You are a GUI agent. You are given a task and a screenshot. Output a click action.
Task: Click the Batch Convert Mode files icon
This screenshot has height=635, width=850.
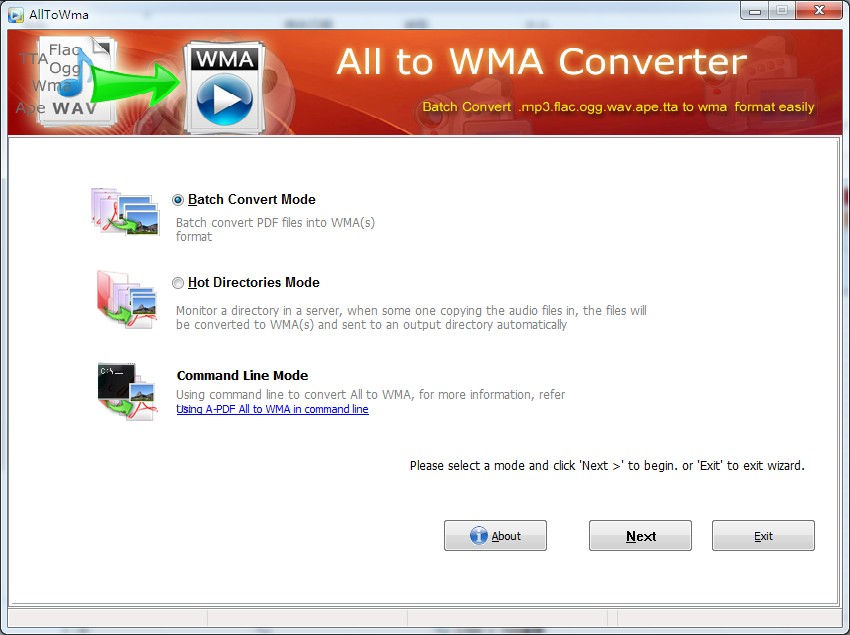click(x=125, y=211)
